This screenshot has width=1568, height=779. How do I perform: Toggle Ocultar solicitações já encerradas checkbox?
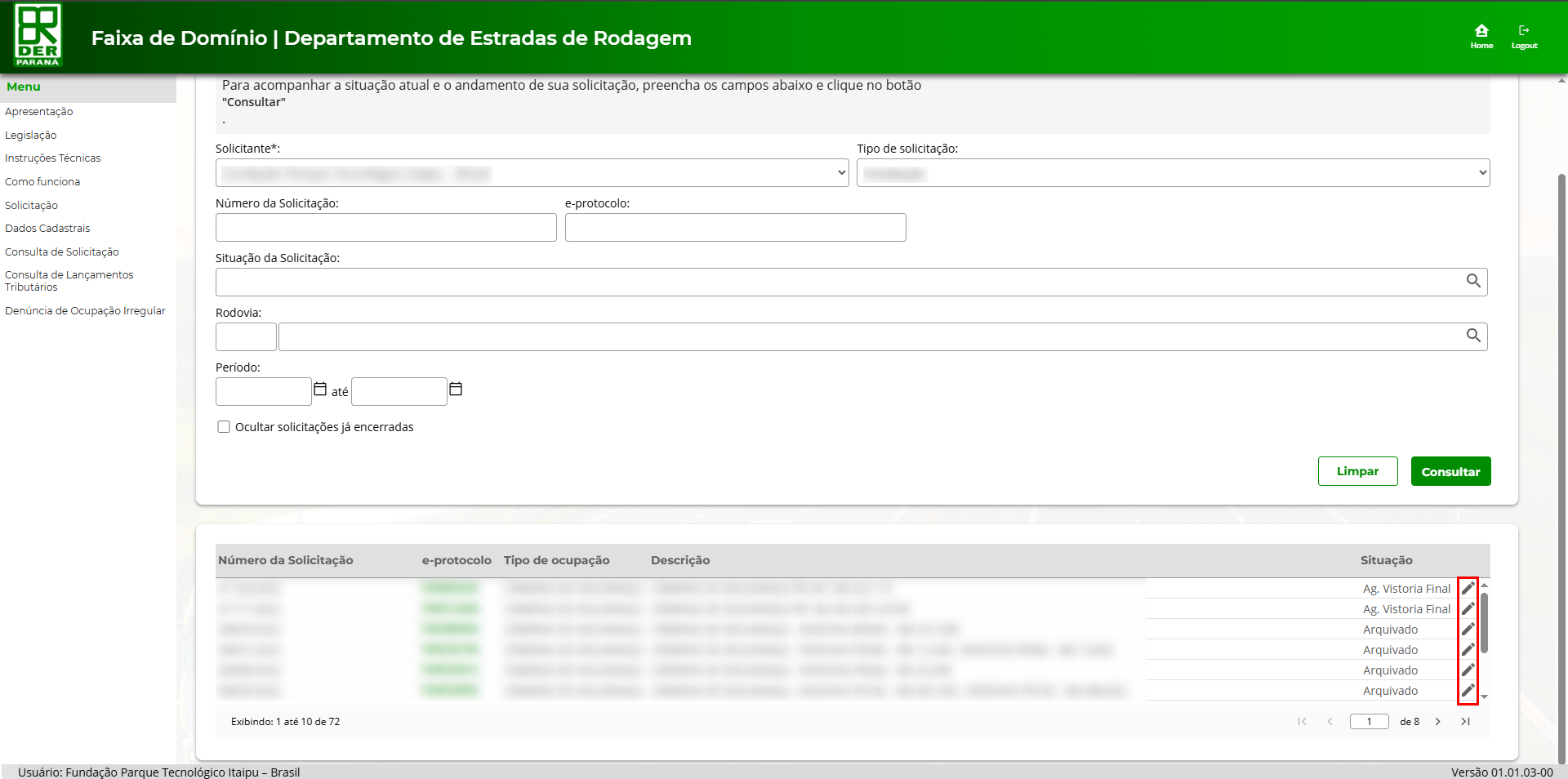224,427
